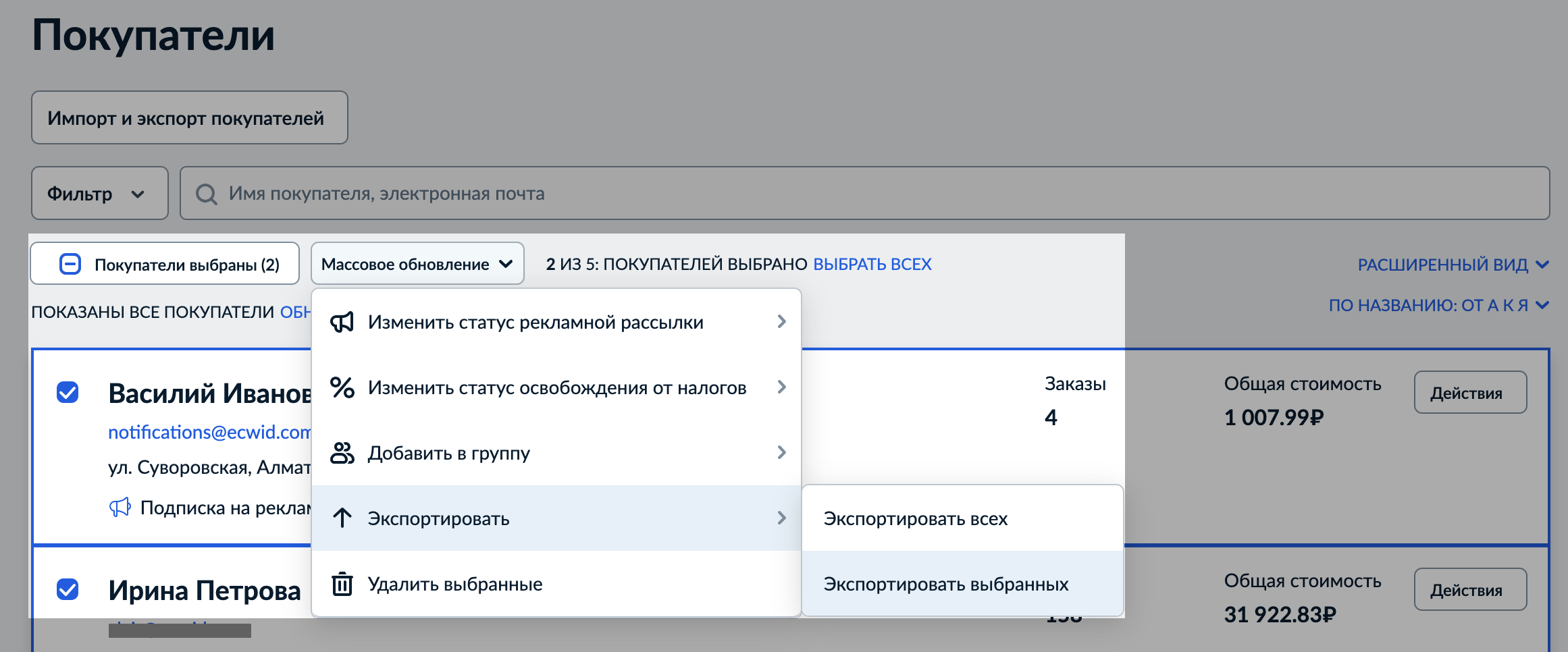Viewport: 1568px width, 652px height.
Task: Click megaphone icon beside Подписка на рекламу
Action: tap(120, 508)
